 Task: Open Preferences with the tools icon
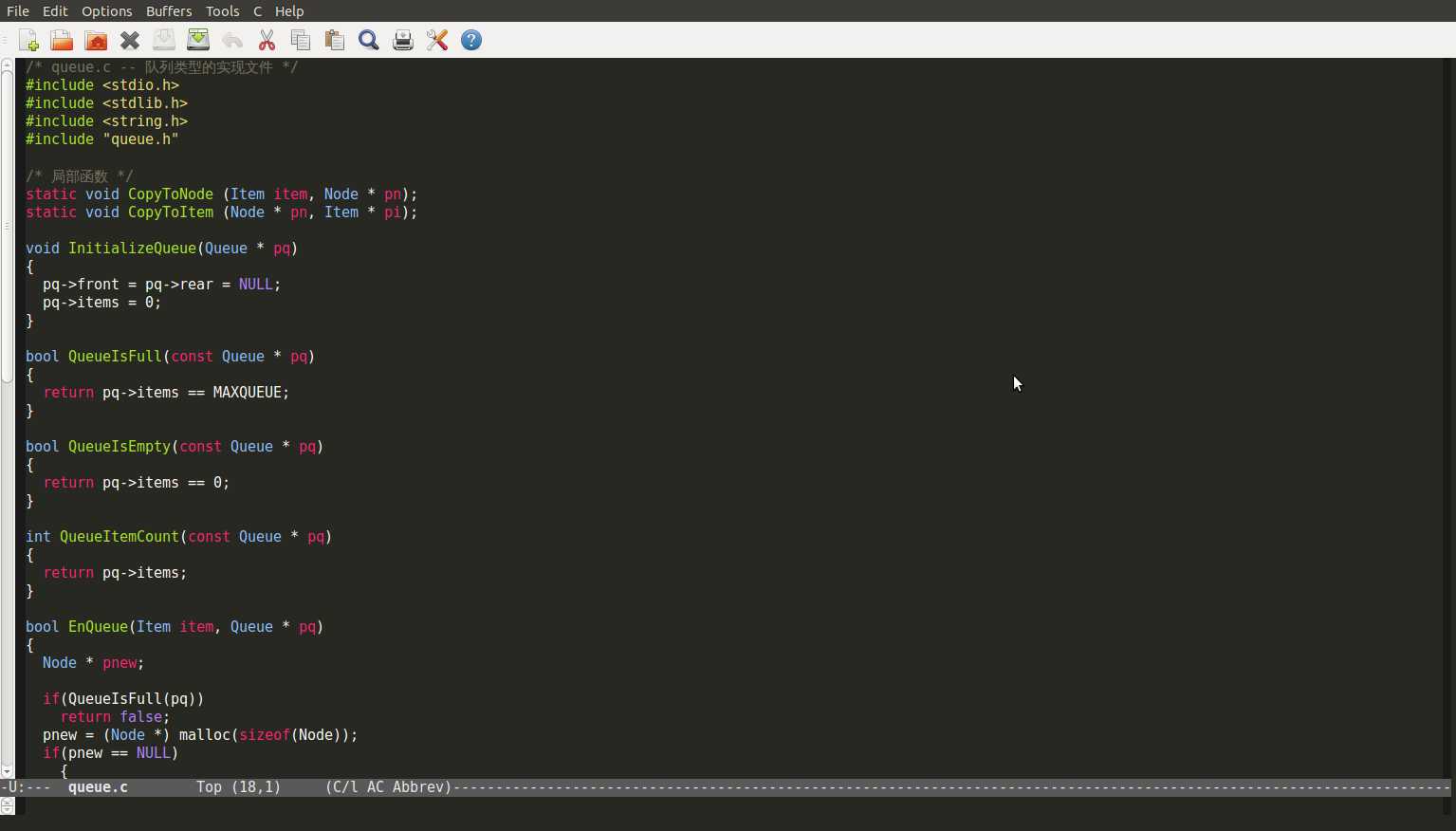(437, 40)
